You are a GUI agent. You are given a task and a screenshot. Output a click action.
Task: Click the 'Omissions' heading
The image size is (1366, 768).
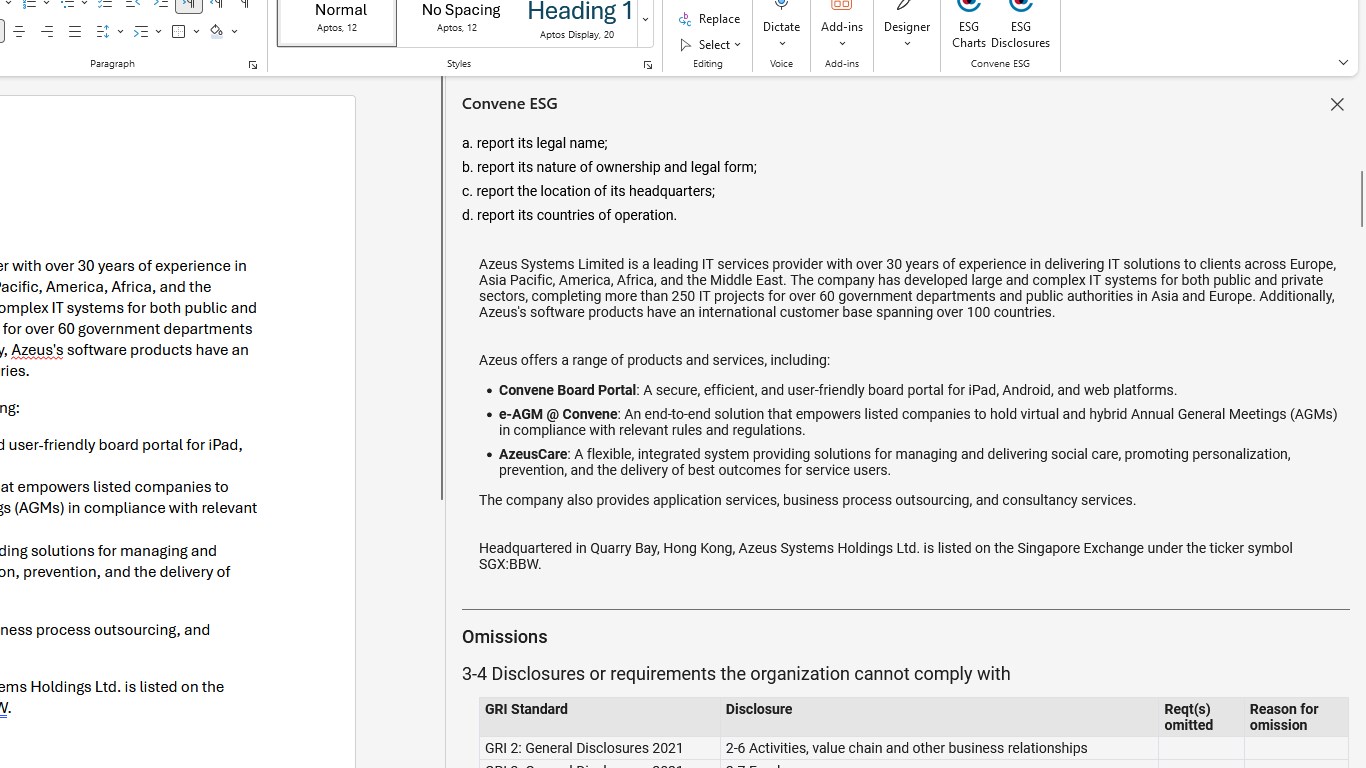pyautogui.click(x=505, y=637)
